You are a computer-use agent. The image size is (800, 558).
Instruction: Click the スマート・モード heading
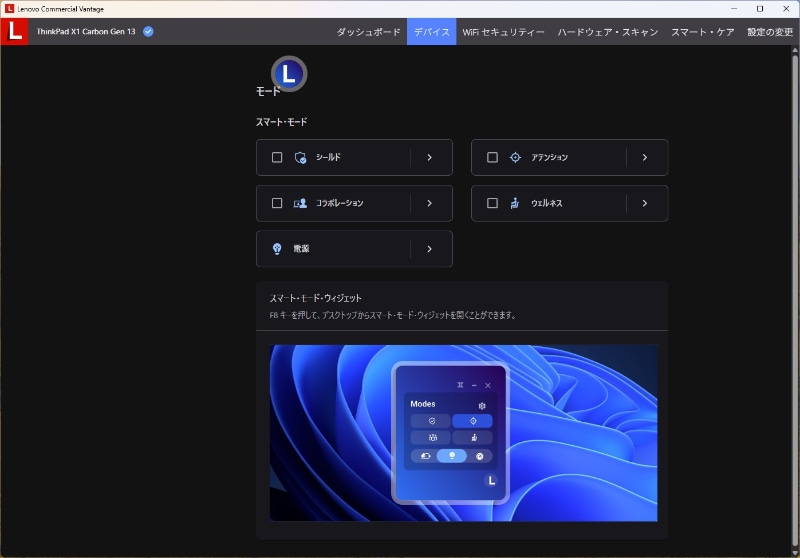281,122
